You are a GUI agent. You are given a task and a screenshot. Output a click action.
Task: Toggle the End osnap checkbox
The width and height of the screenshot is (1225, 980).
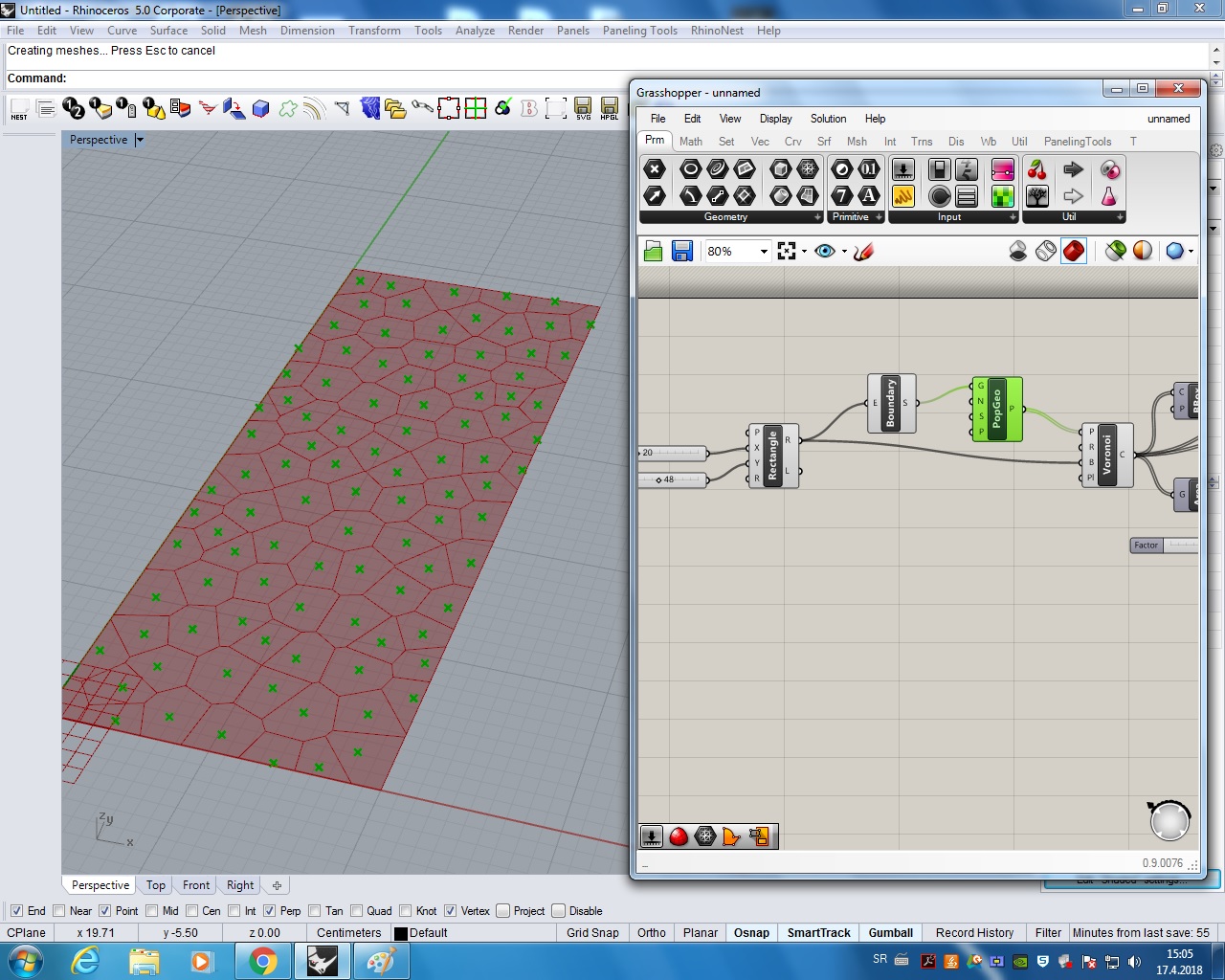(x=16, y=911)
